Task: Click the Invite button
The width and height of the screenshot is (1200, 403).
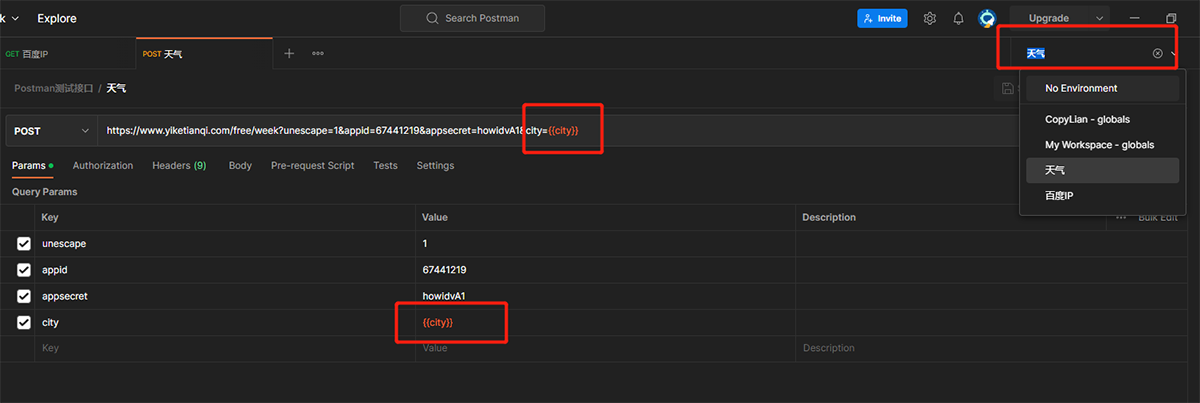Action: tap(882, 18)
